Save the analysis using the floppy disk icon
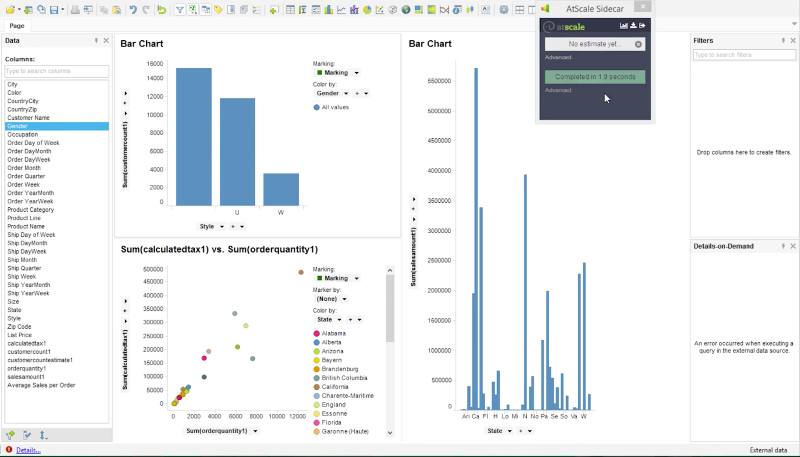The image size is (800, 457). (x=54, y=10)
